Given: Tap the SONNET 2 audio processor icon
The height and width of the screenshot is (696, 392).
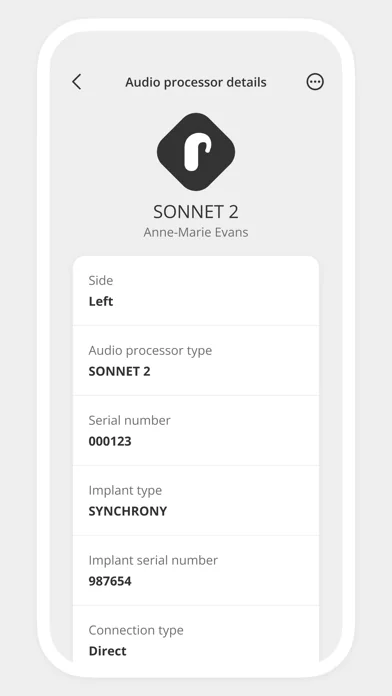Looking at the screenshot, I should [196, 152].
